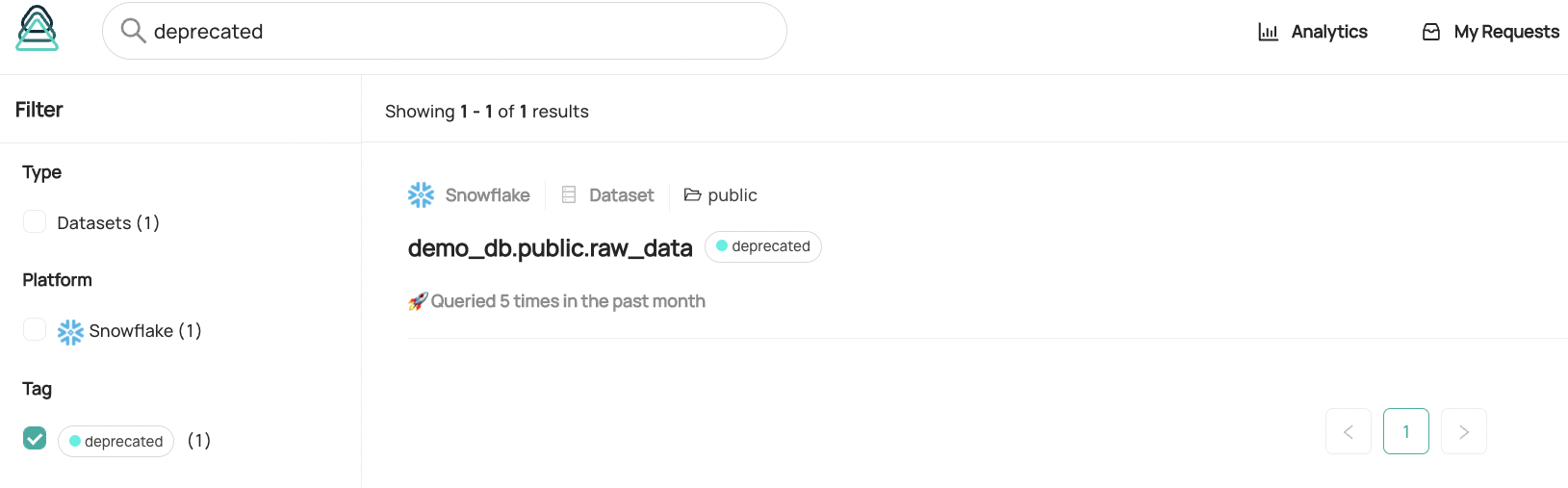Screen dimensions: 1568x488
Task: Click the public folder icon
Action: (692, 195)
